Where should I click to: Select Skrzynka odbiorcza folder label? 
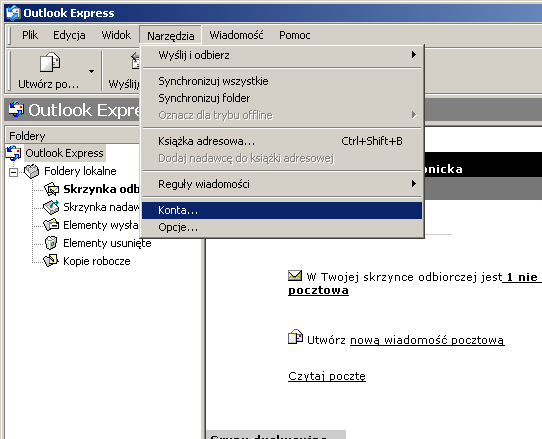[101, 189]
